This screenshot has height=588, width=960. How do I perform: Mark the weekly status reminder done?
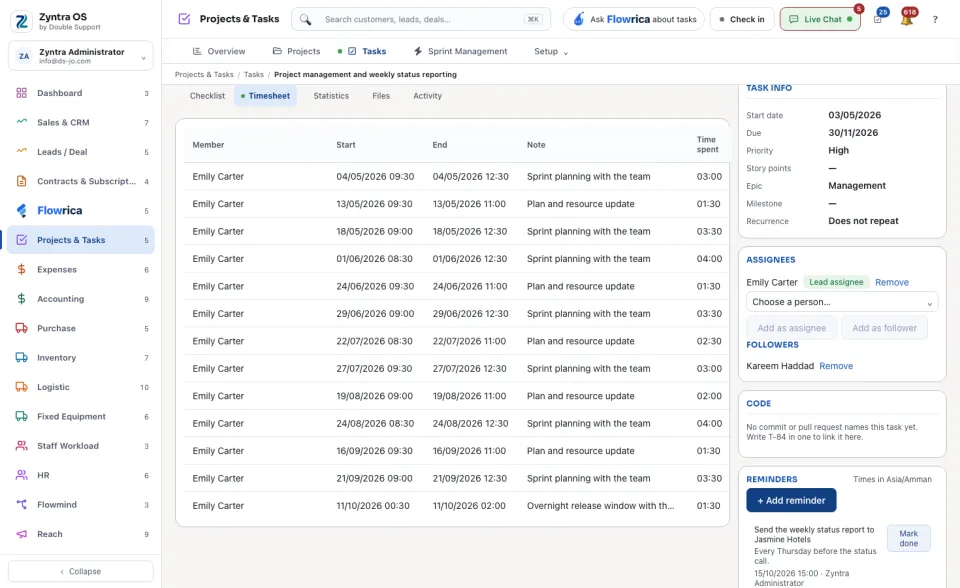pos(909,538)
